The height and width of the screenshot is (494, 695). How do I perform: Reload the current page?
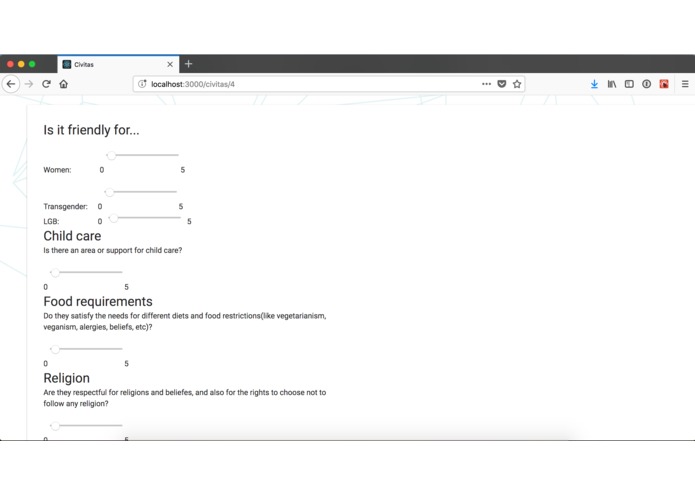pos(47,84)
